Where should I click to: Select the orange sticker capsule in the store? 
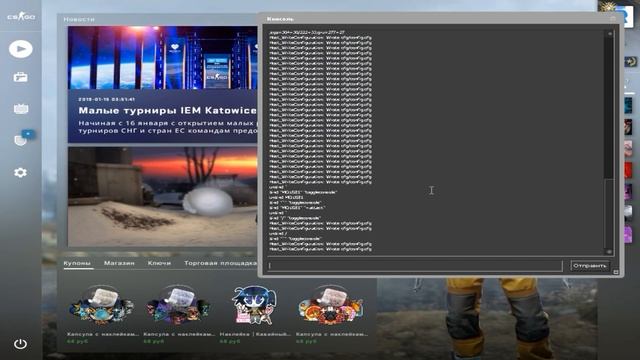[x=331, y=305]
